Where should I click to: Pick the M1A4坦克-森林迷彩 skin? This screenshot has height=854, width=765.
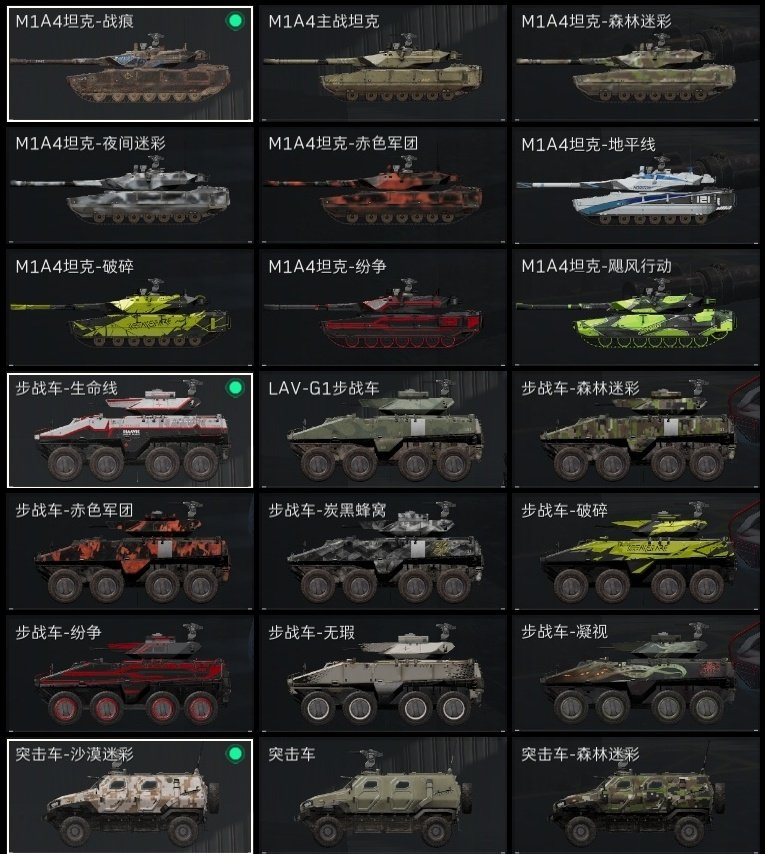pyautogui.click(x=636, y=64)
